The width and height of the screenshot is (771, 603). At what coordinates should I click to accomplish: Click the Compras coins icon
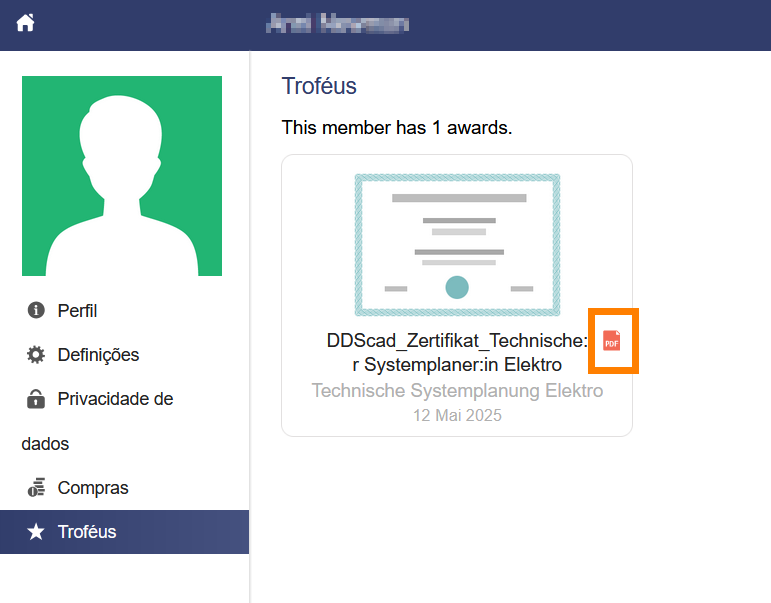pos(36,487)
